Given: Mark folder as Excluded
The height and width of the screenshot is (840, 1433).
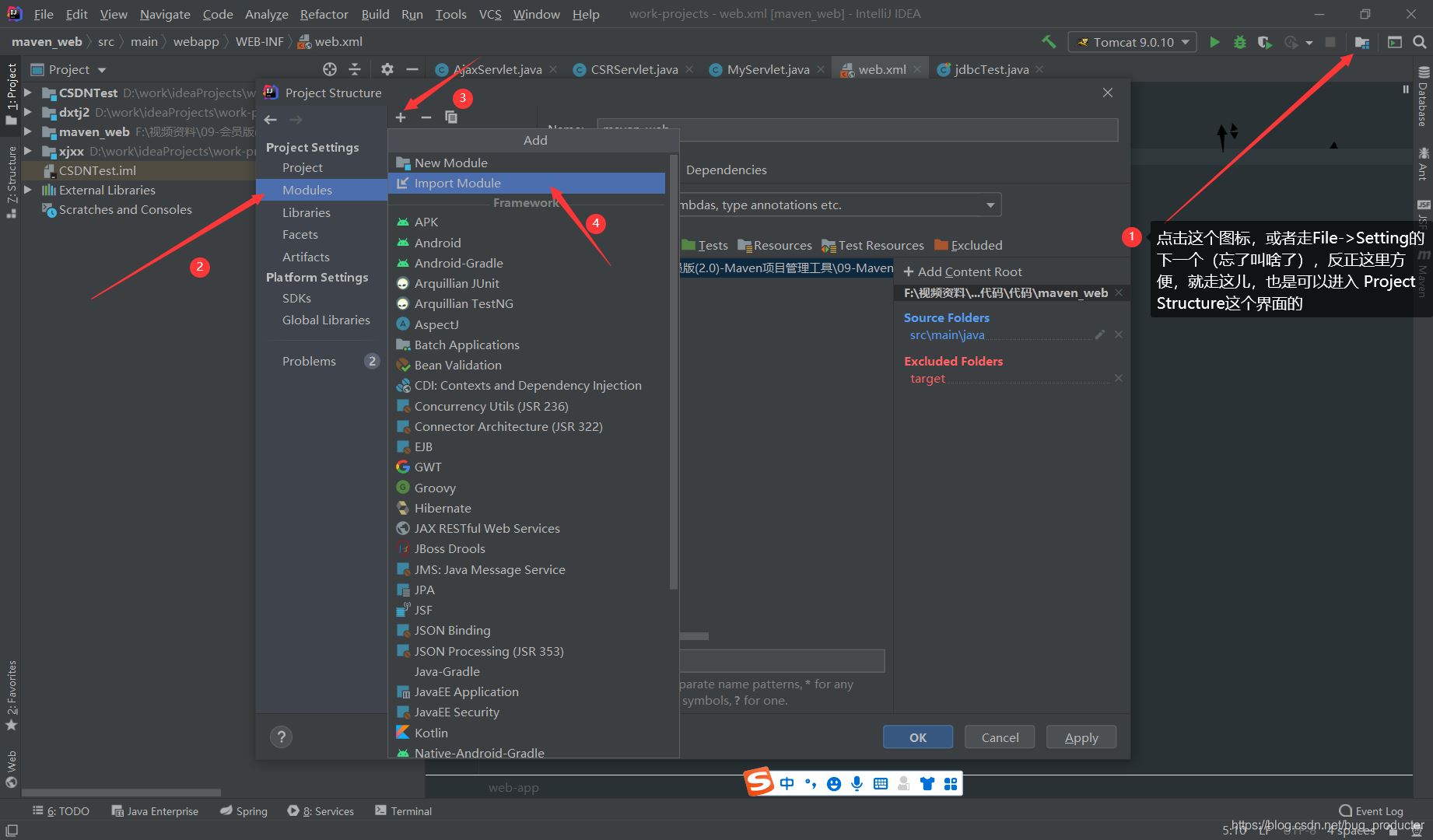Looking at the screenshot, I should (x=969, y=245).
